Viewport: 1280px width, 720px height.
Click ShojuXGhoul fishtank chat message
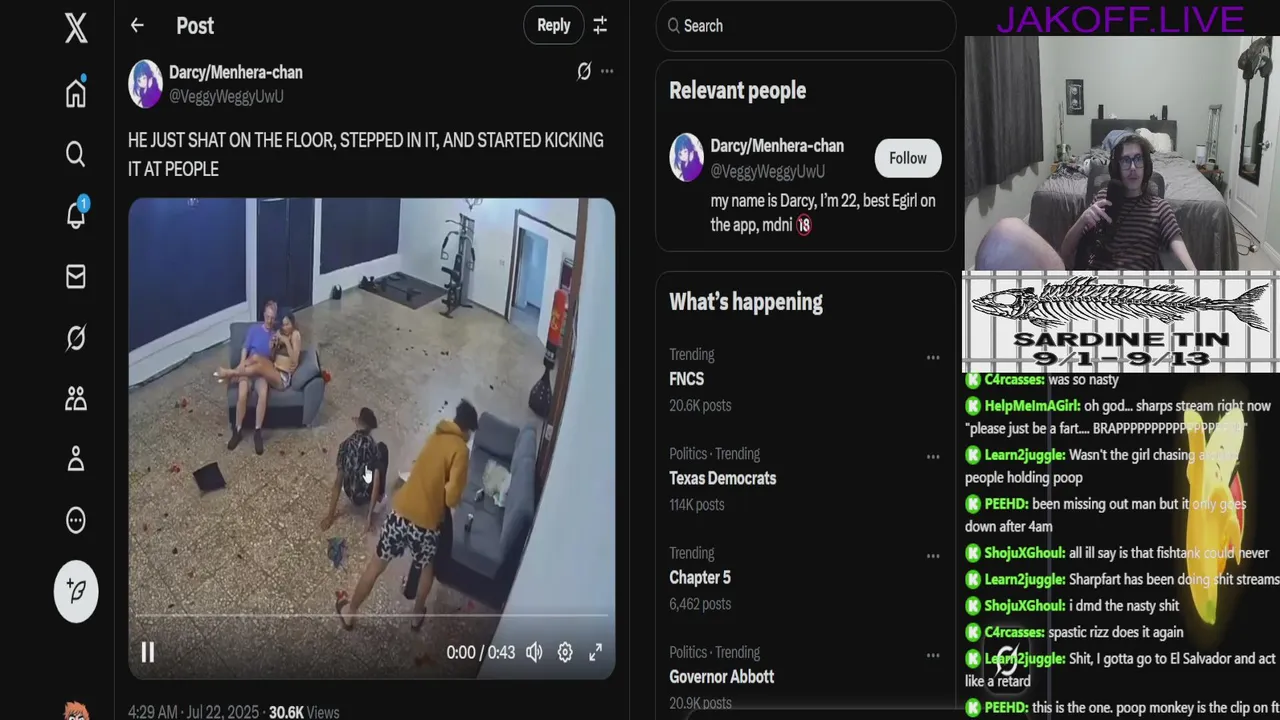point(1117,553)
